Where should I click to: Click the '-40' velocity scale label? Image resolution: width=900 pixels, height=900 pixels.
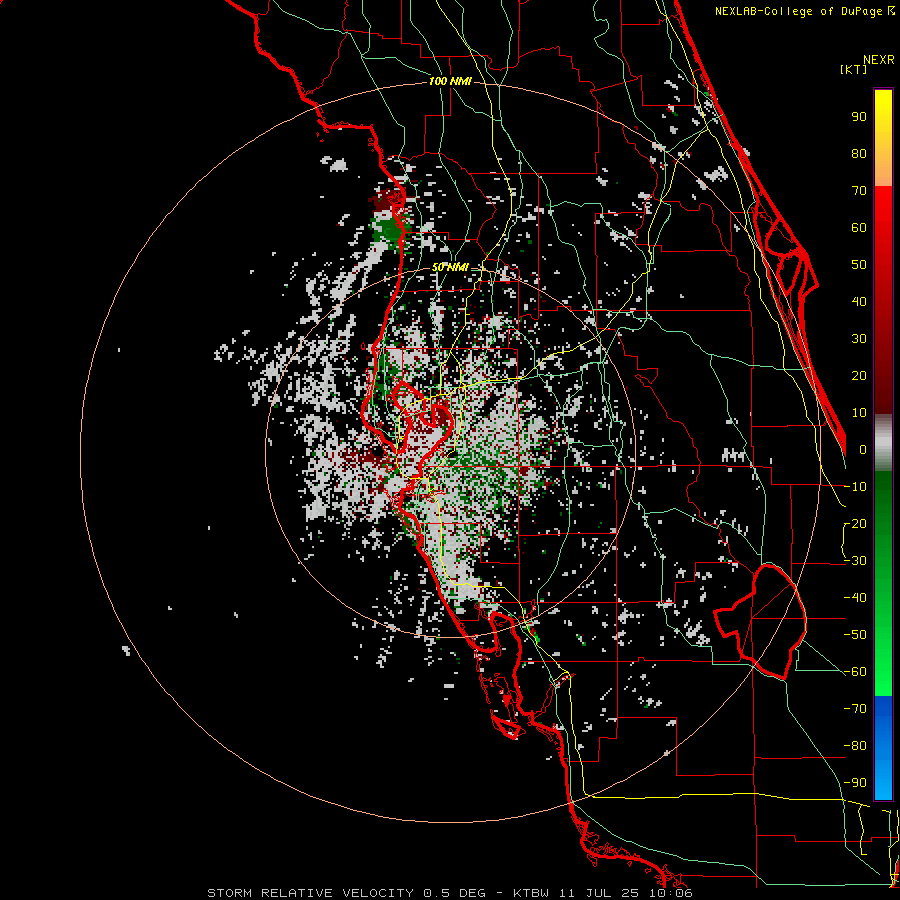click(x=855, y=598)
